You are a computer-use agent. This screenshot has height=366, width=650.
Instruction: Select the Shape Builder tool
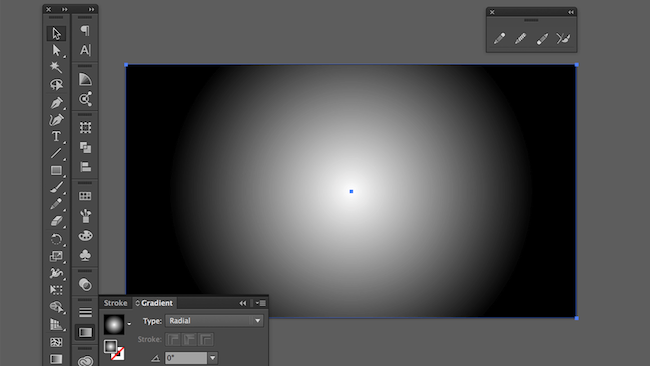tap(56, 307)
